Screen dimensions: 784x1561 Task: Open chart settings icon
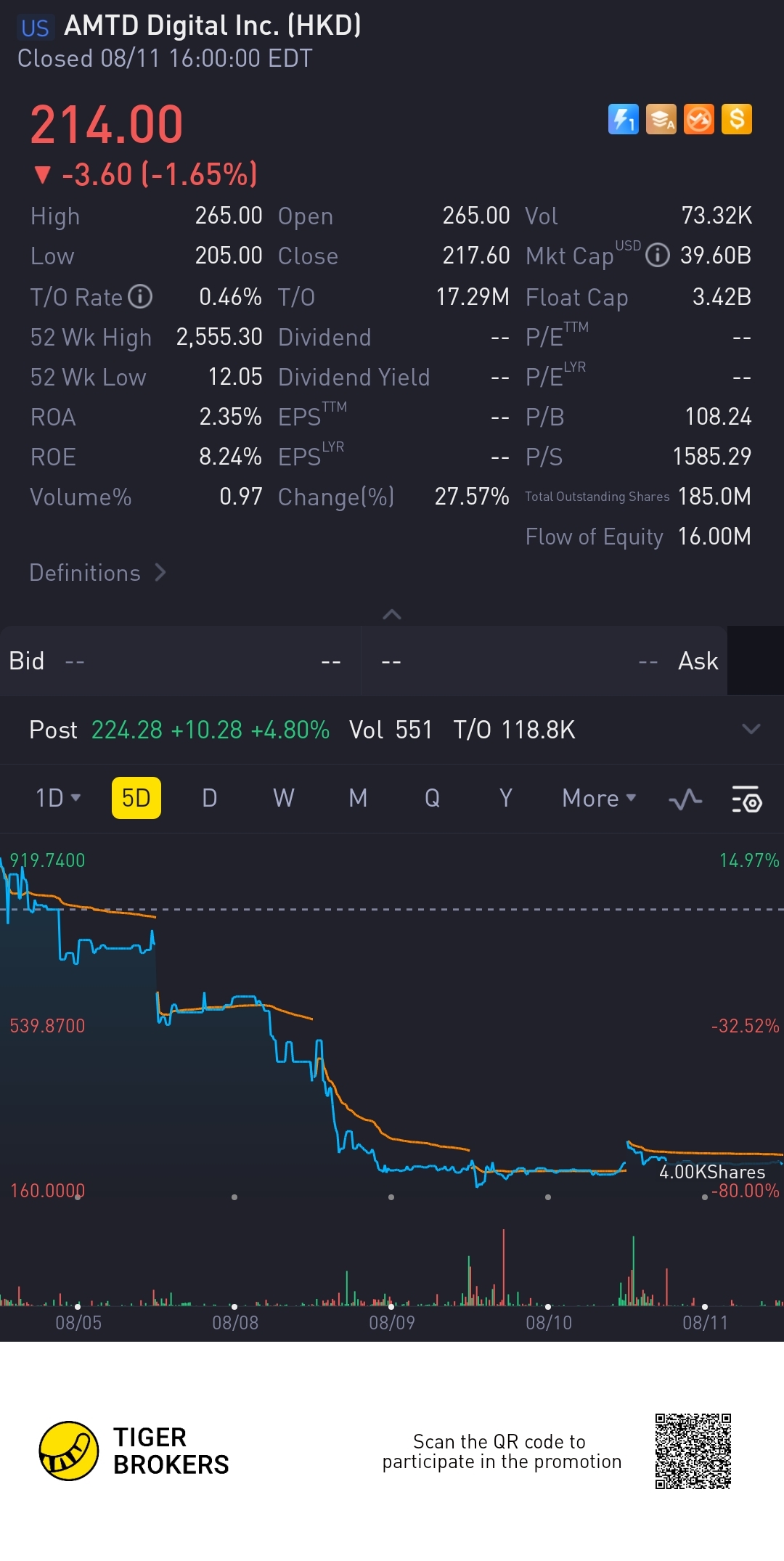tap(746, 799)
